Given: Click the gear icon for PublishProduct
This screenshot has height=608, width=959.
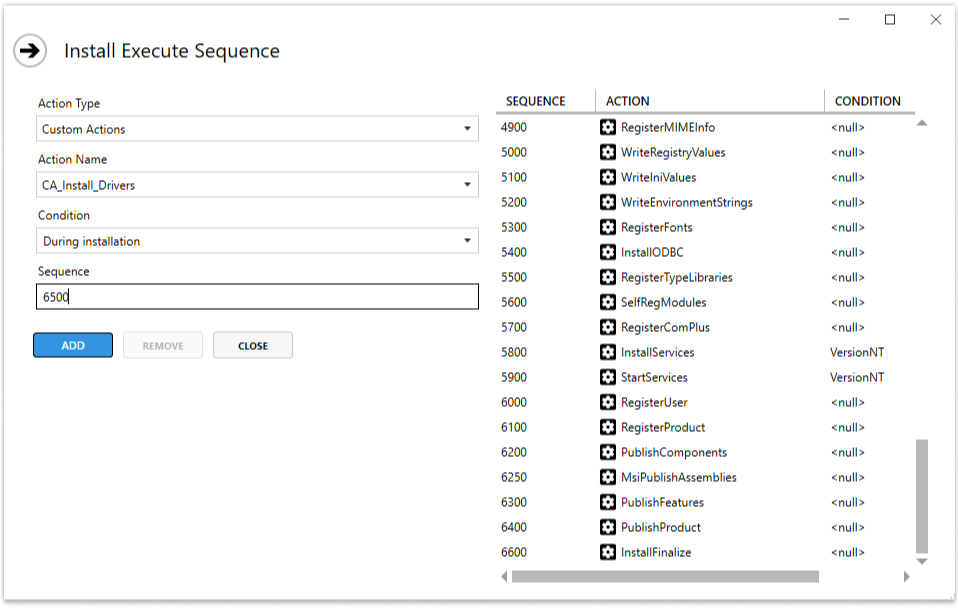Looking at the screenshot, I should 607,527.
